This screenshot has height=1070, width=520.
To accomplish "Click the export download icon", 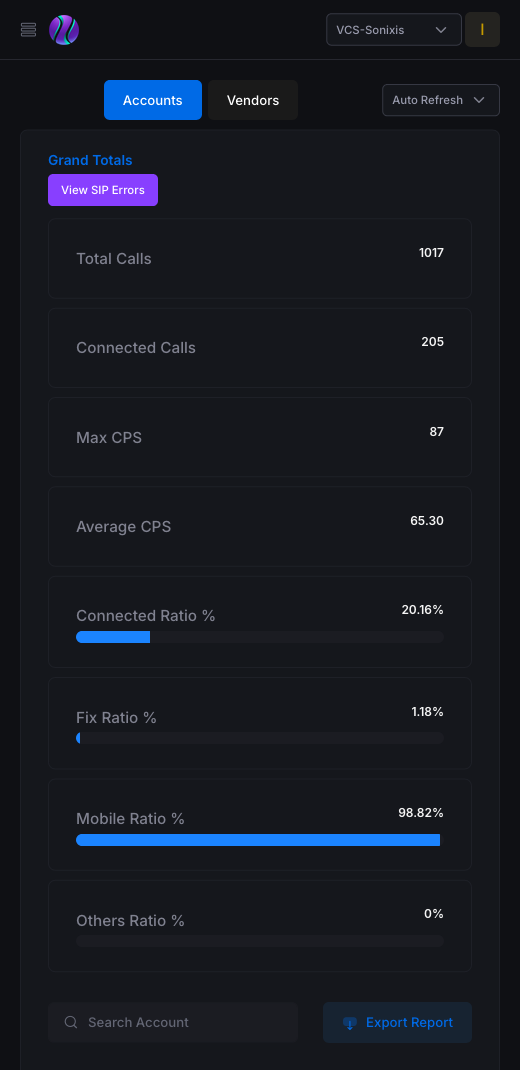I will point(350,1023).
